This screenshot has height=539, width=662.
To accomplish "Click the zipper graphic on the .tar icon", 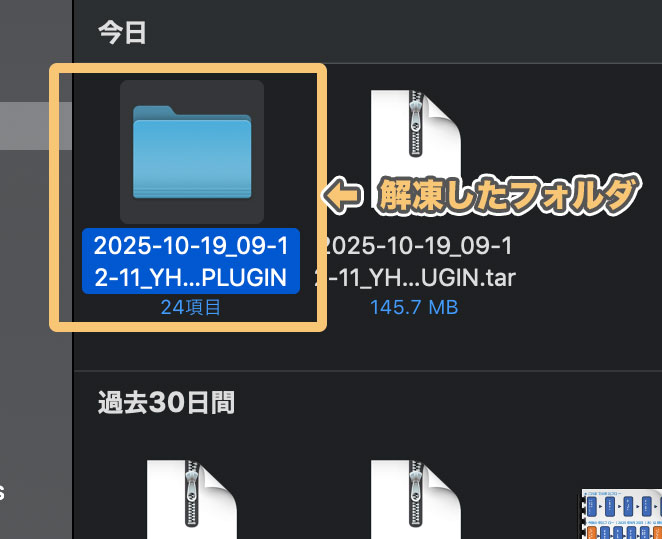I will tap(416, 123).
